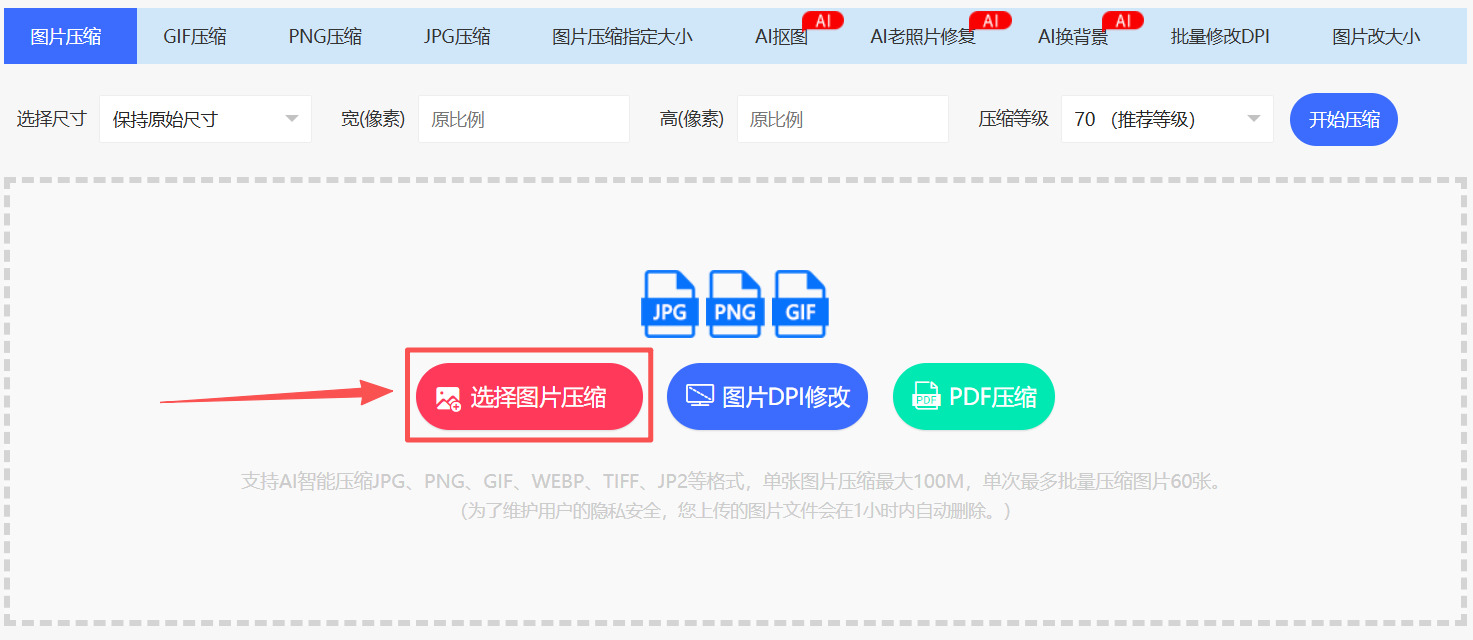Click the AI badge above AI抠图 tab
This screenshot has height=640, width=1473.
click(x=822, y=18)
